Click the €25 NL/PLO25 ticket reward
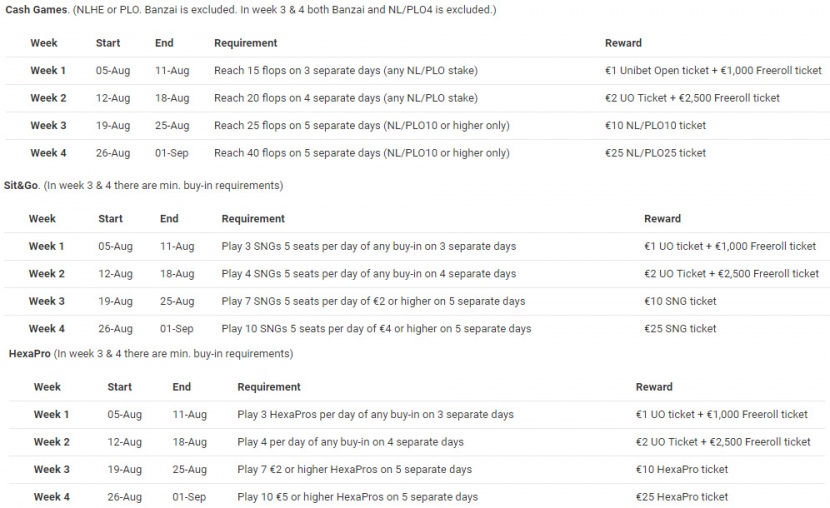Viewport: 830px width, 508px height. [655, 153]
